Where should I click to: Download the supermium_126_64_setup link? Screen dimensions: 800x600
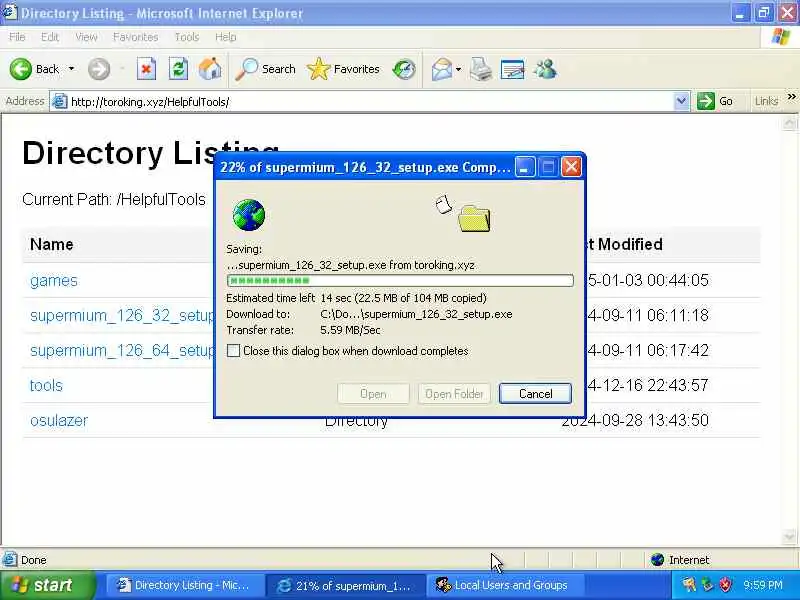pyautogui.click(x=122, y=351)
